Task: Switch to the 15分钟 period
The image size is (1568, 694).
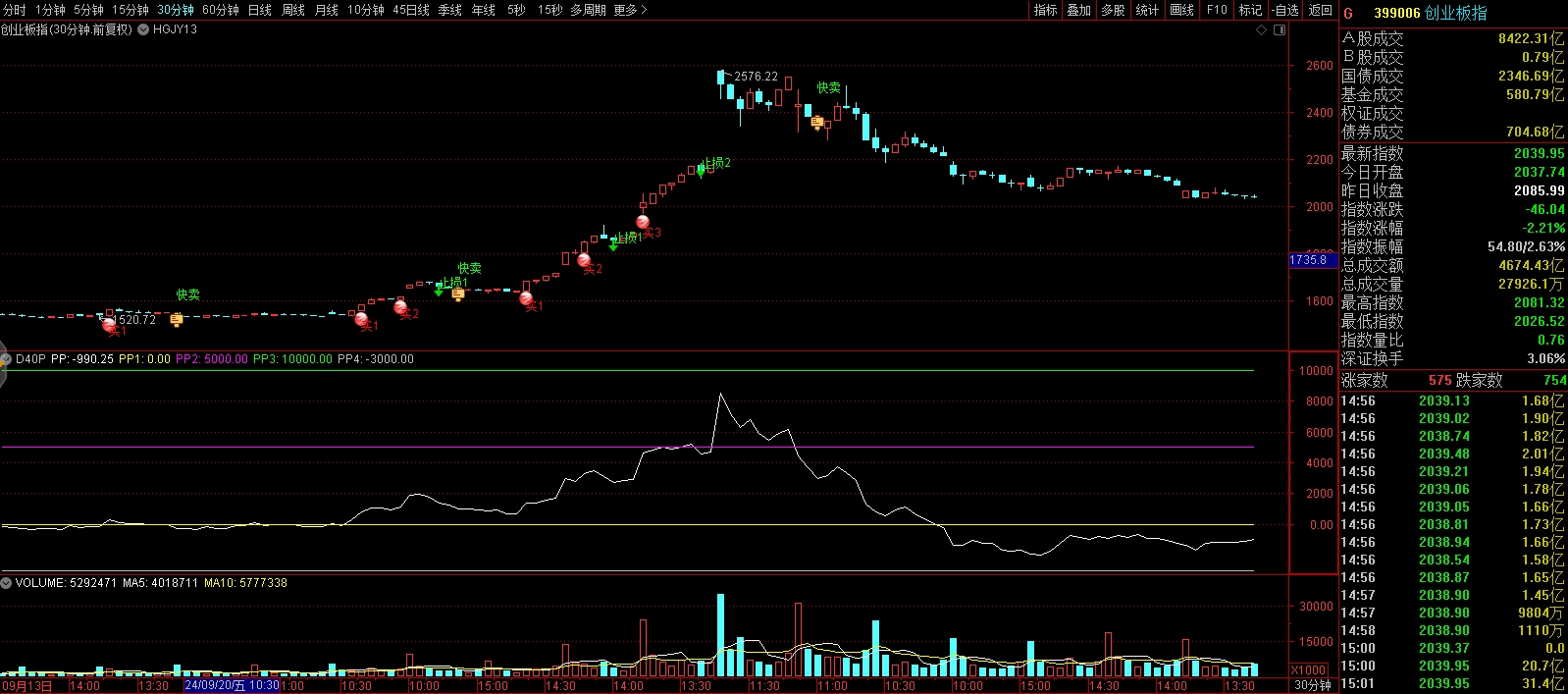Action: pyautogui.click(x=131, y=10)
